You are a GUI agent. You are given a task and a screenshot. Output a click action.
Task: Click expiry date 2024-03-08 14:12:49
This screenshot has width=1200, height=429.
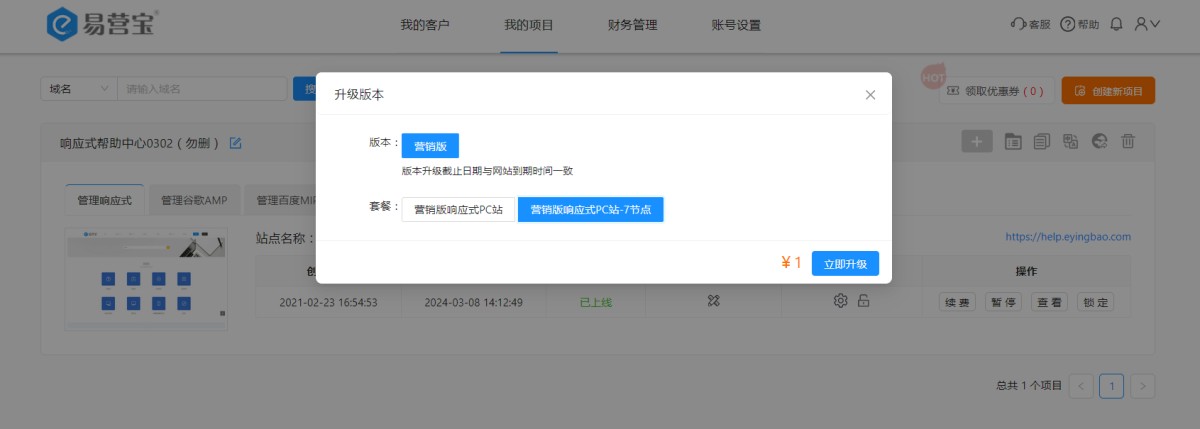pos(473,302)
